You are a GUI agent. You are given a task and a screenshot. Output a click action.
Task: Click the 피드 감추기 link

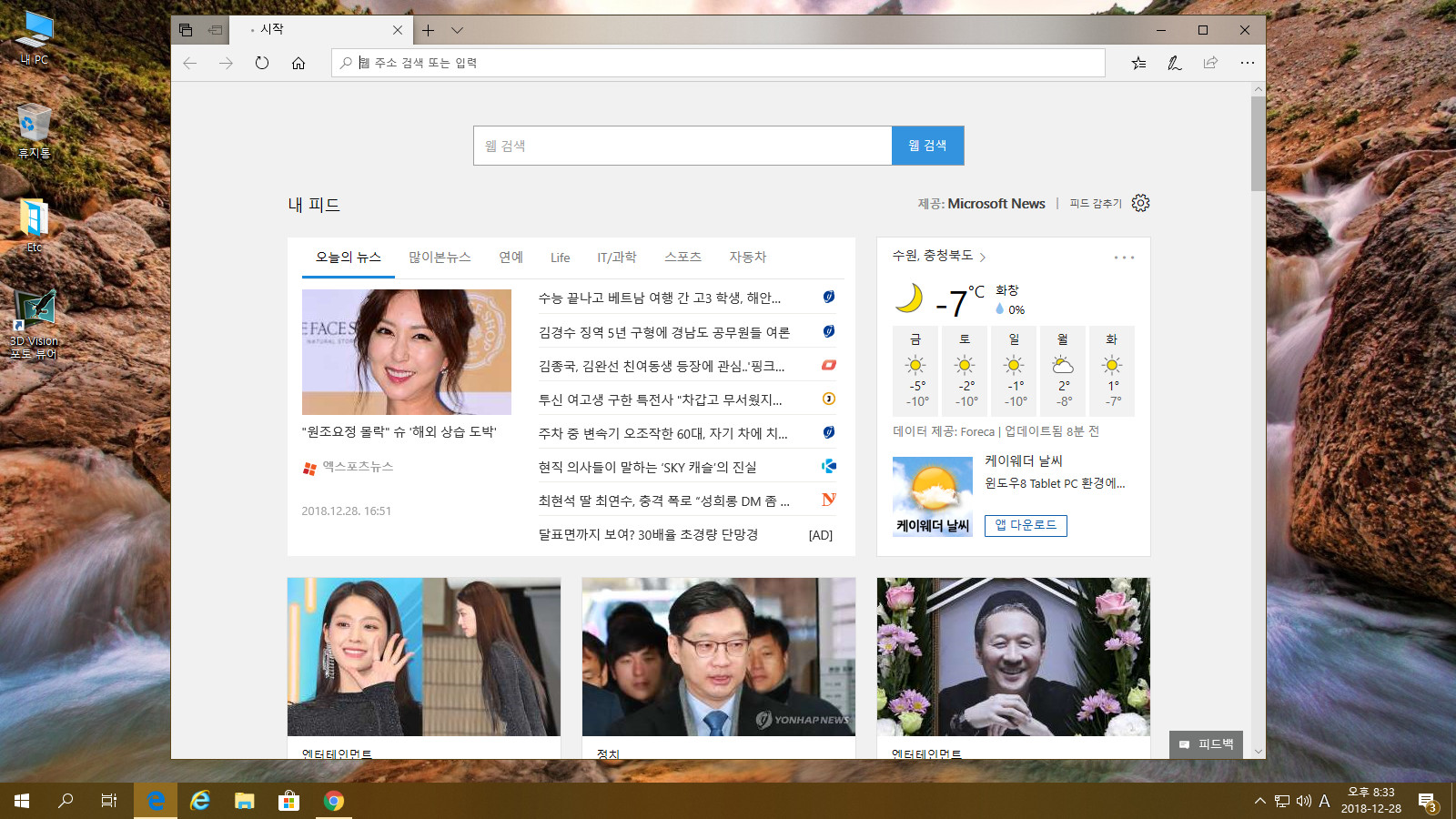pos(1096,204)
